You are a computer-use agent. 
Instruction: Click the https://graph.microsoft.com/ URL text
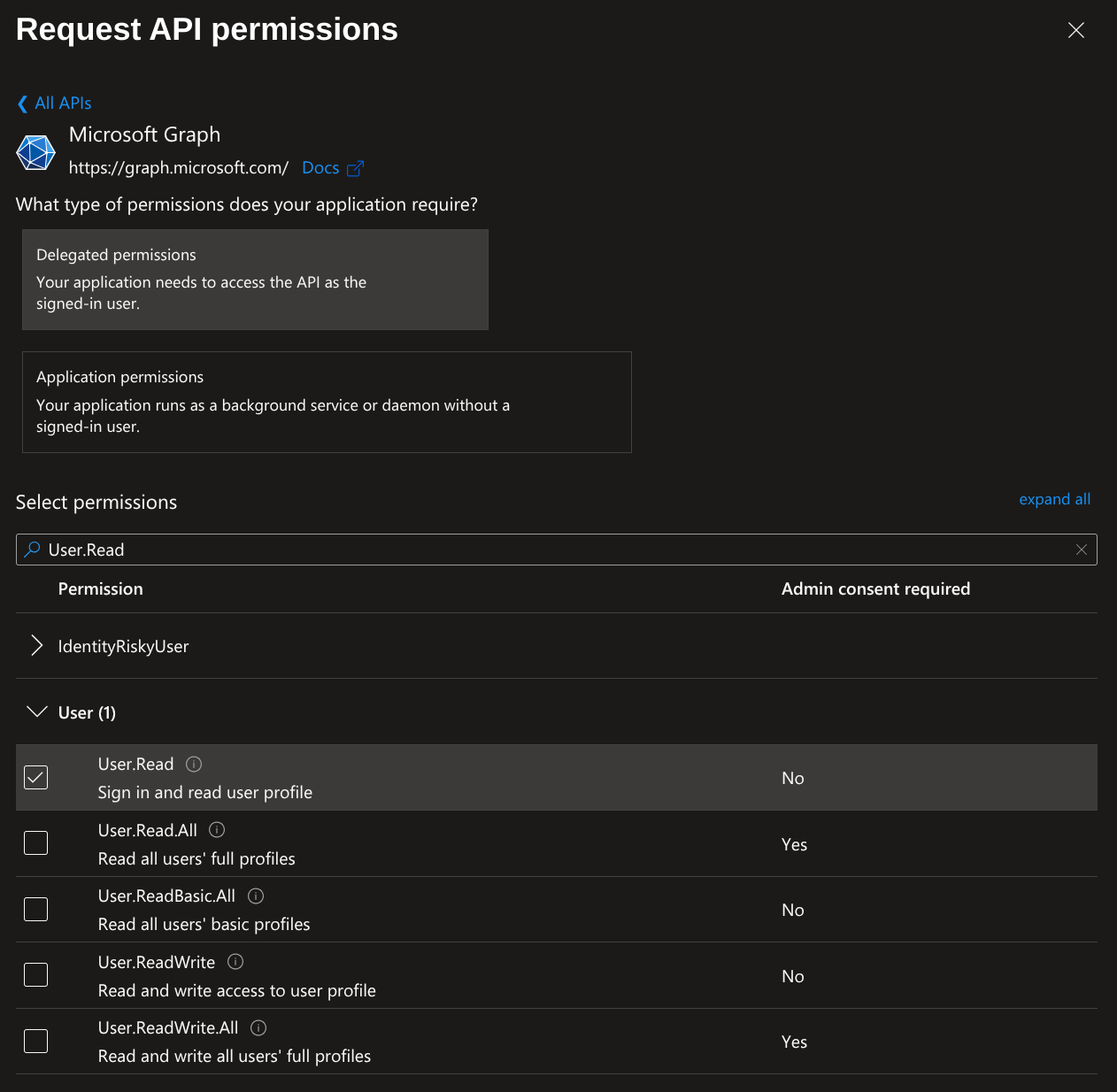tap(179, 168)
